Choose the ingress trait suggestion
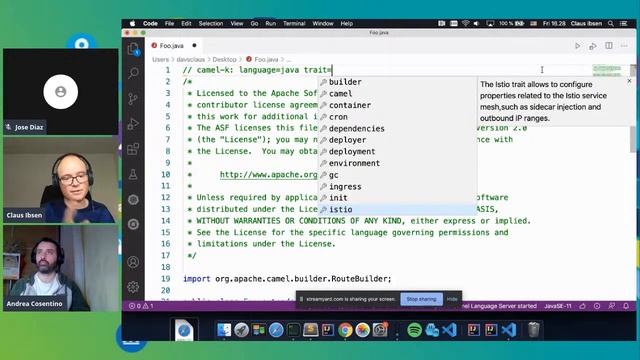 (397, 187)
